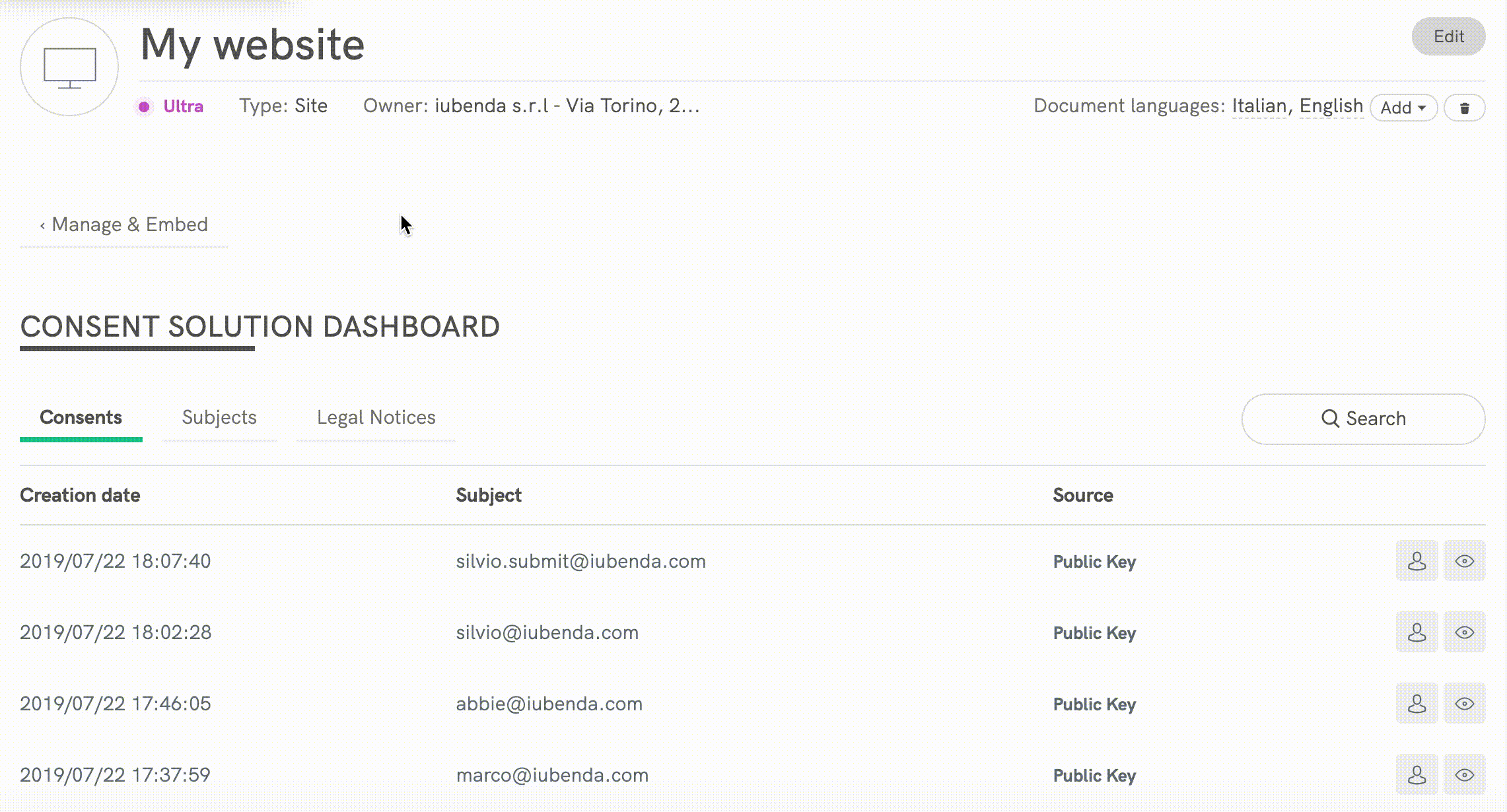Viewport: 1507px width, 812px height.
Task: Go back to Manage & Embed
Action: 124,224
